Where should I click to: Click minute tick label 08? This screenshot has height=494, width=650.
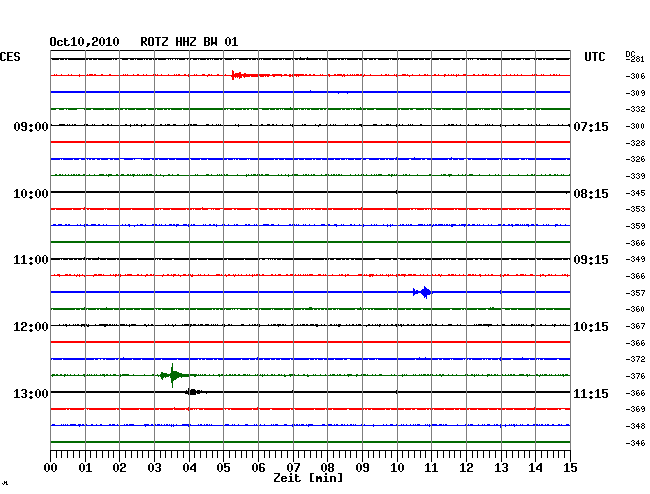327,468
